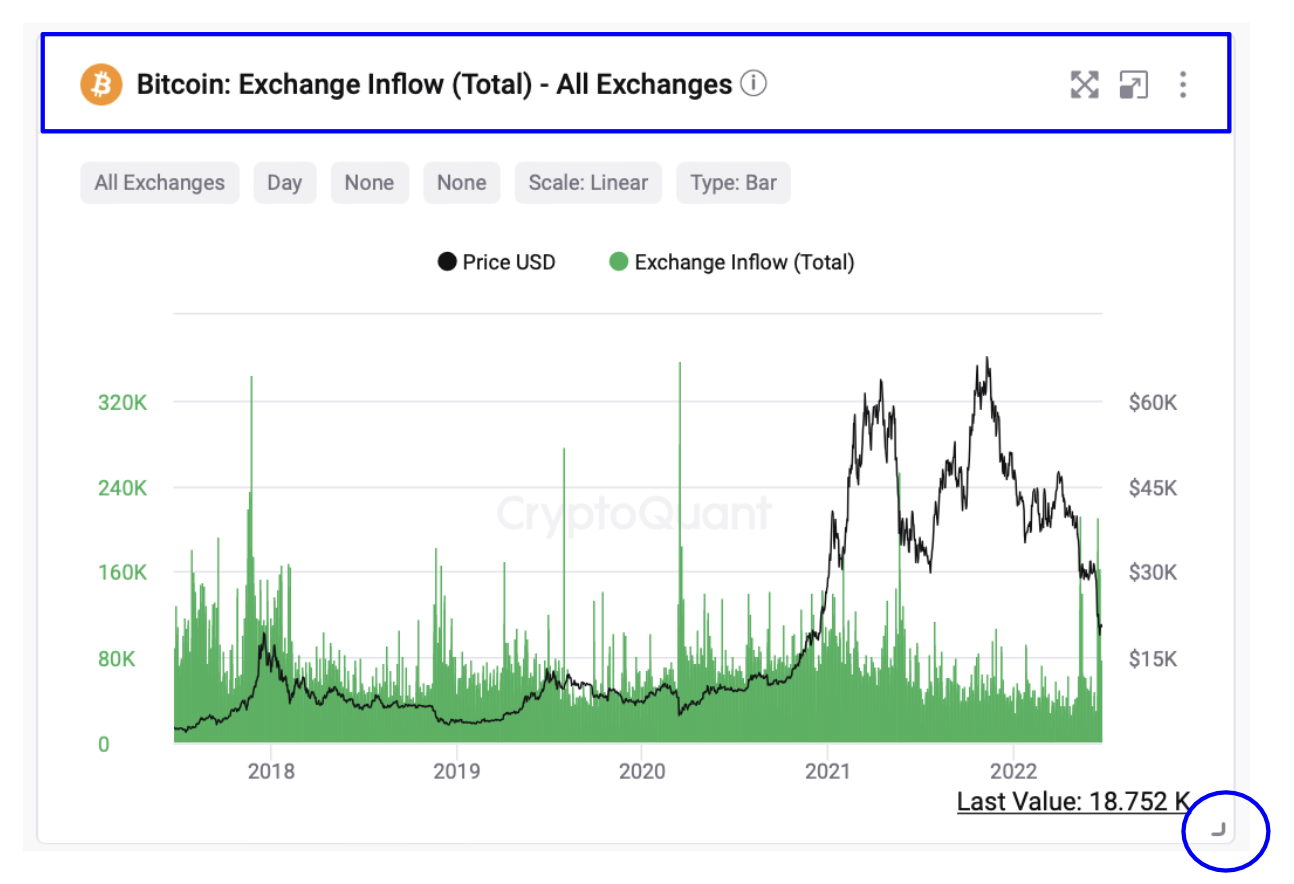
Task: Expand the chart to fullscreen
Action: [1084, 85]
